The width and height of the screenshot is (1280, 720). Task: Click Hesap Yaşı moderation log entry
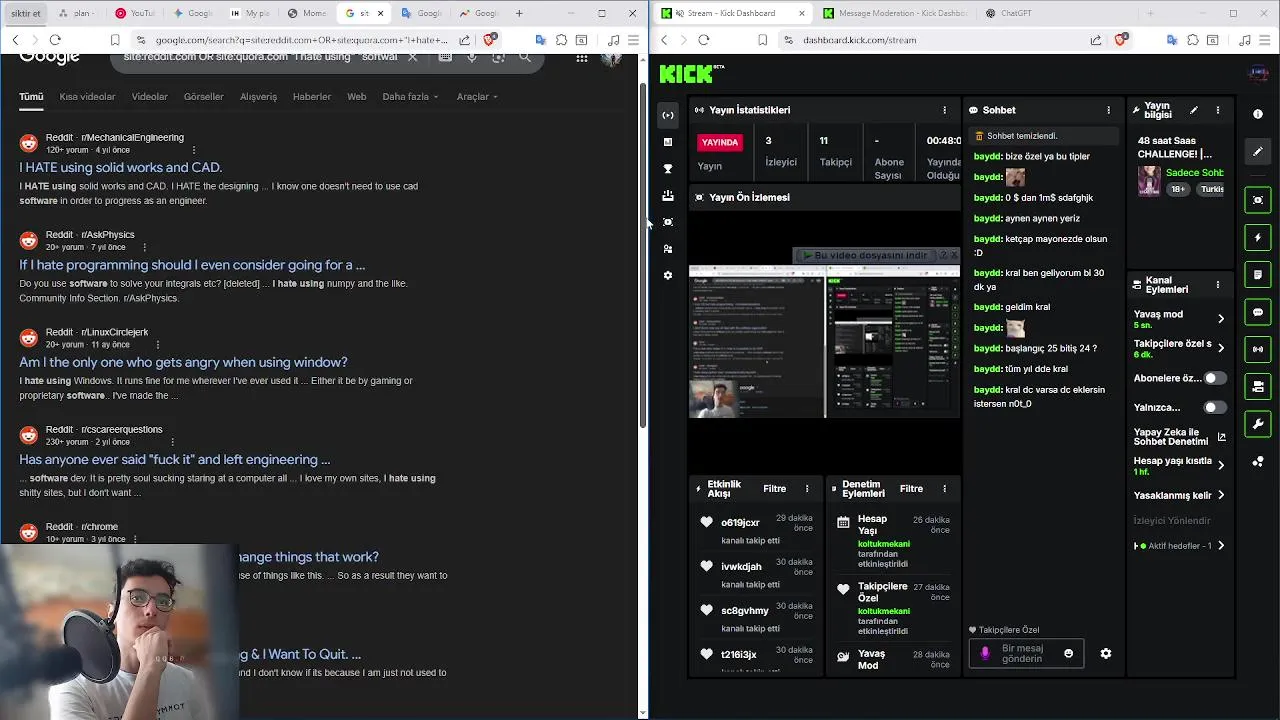tap(893, 541)
